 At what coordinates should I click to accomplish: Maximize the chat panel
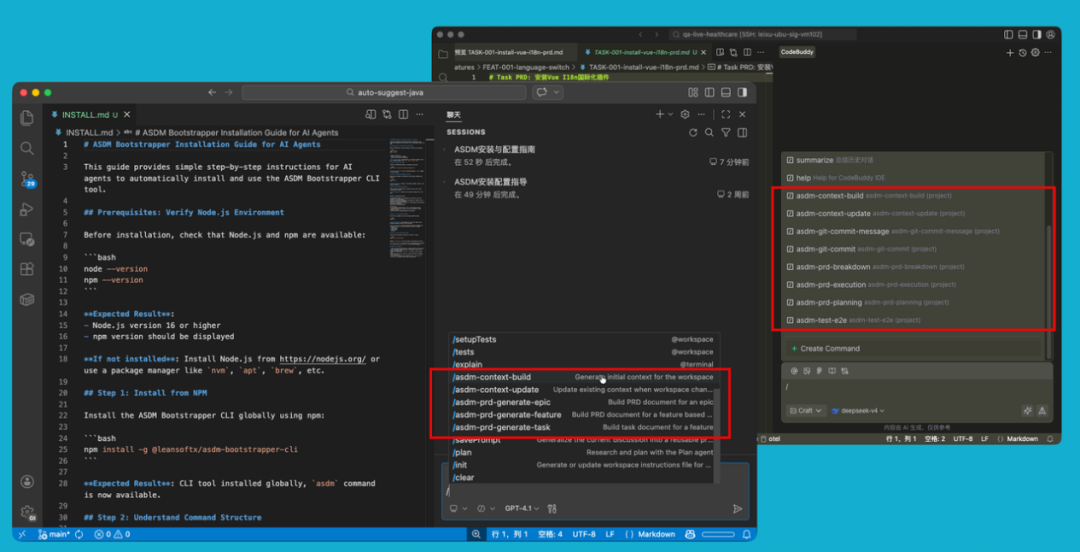tap(726, 114)
